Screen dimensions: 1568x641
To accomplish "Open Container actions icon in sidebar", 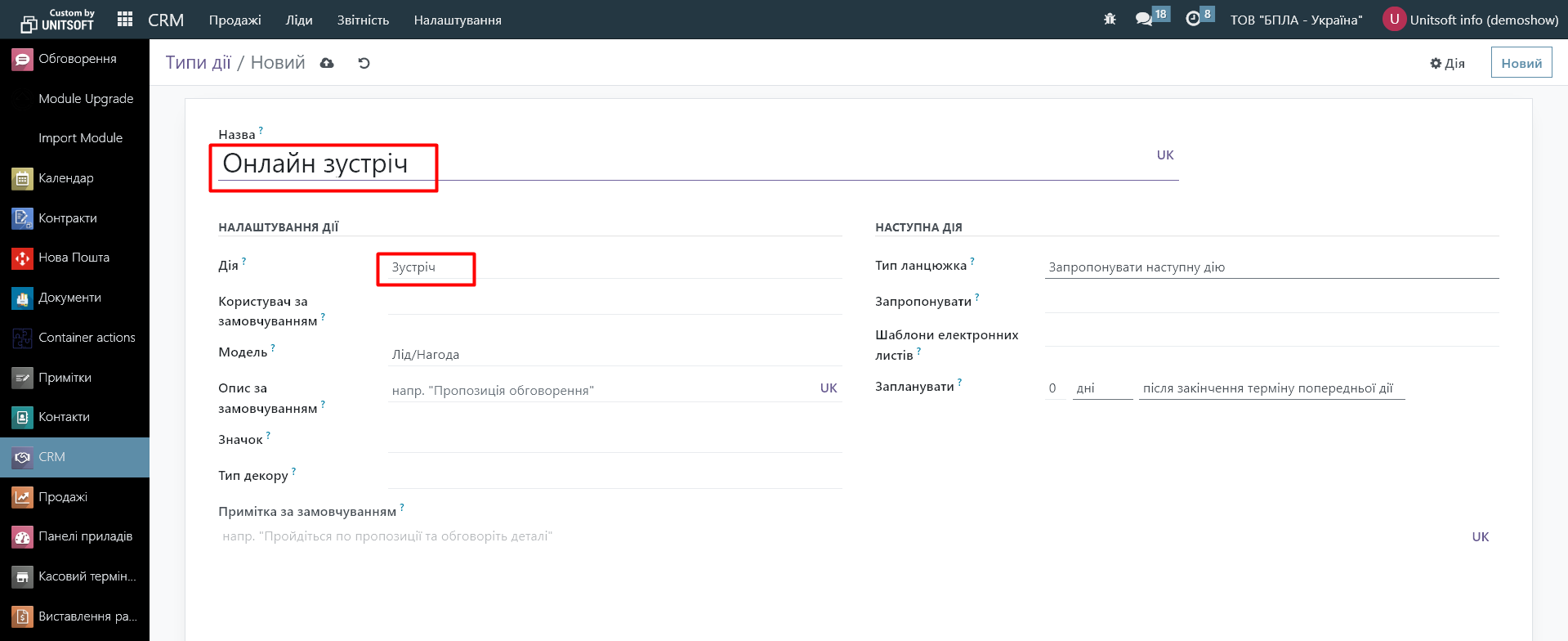I will (x=22, y=338).
